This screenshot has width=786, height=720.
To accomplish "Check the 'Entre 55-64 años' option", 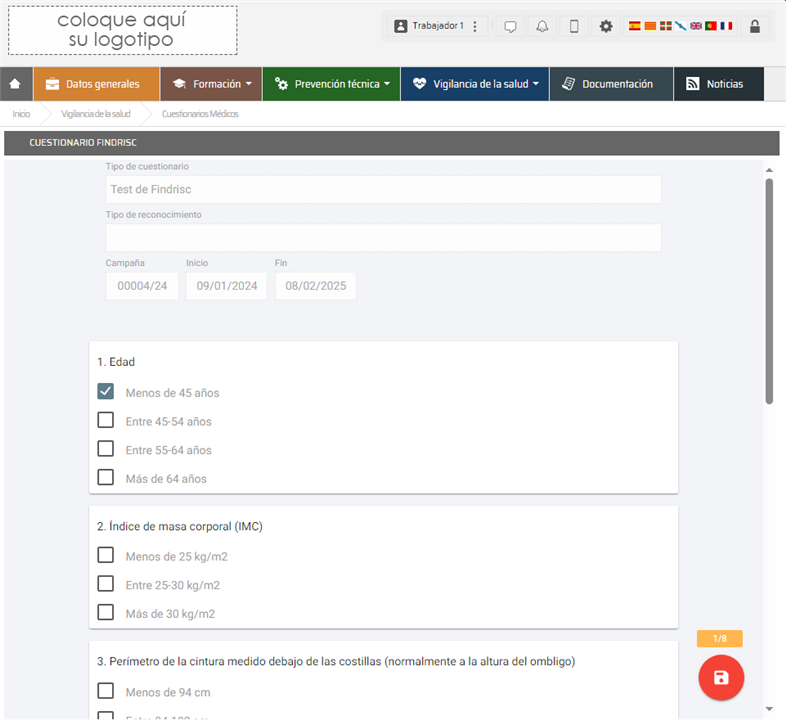I will pos(106,449).
